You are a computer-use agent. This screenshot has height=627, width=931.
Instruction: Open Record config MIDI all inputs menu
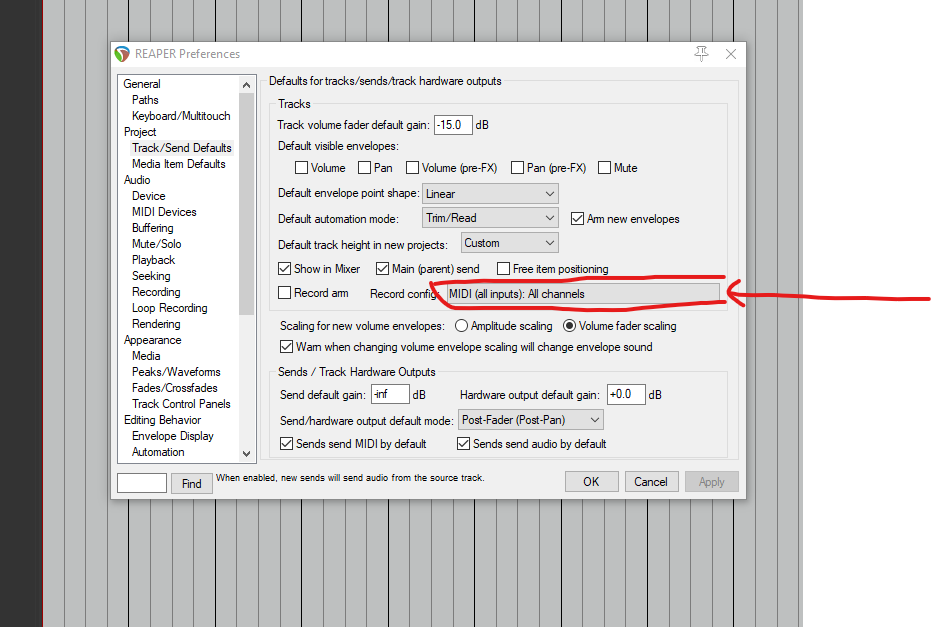[582, 294]
